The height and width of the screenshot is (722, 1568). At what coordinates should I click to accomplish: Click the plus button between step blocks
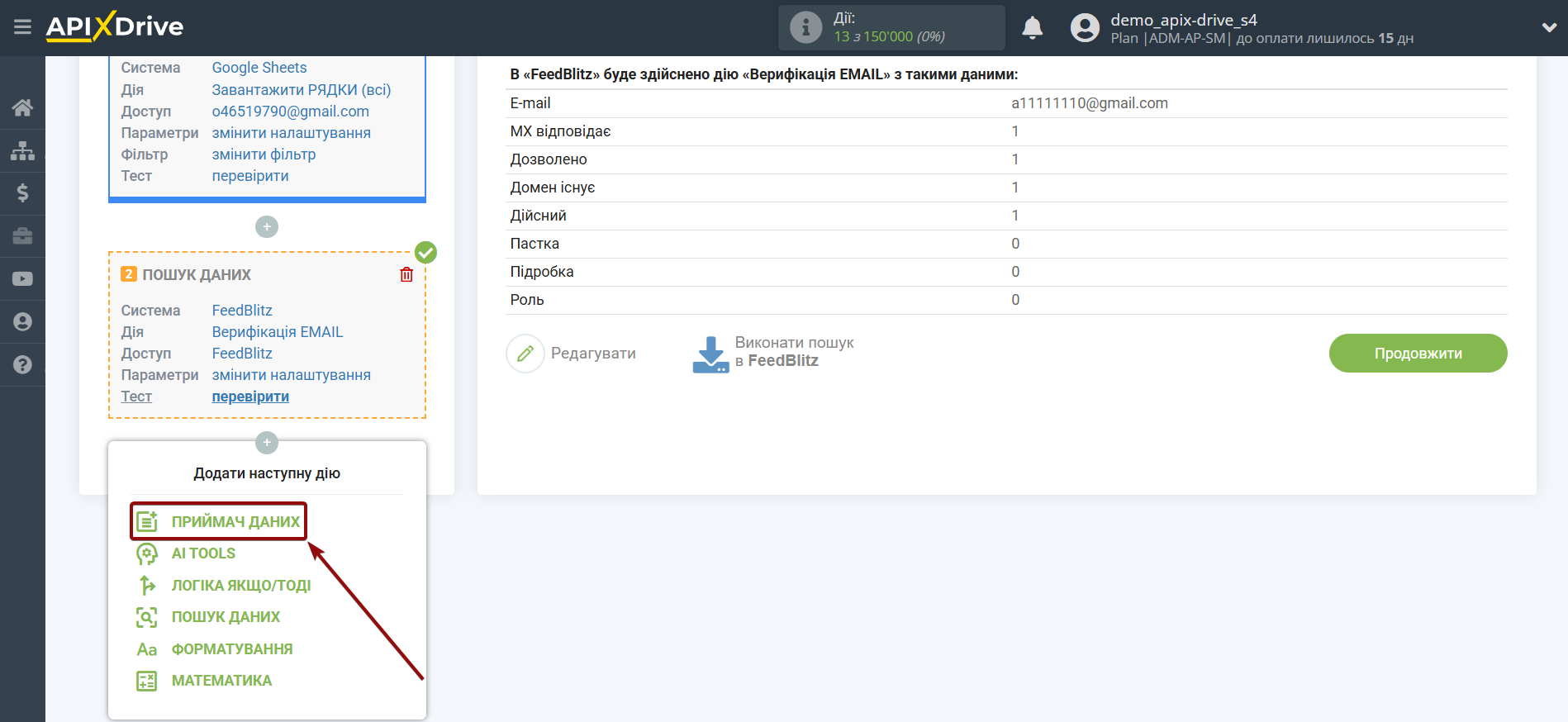(267, 226)
